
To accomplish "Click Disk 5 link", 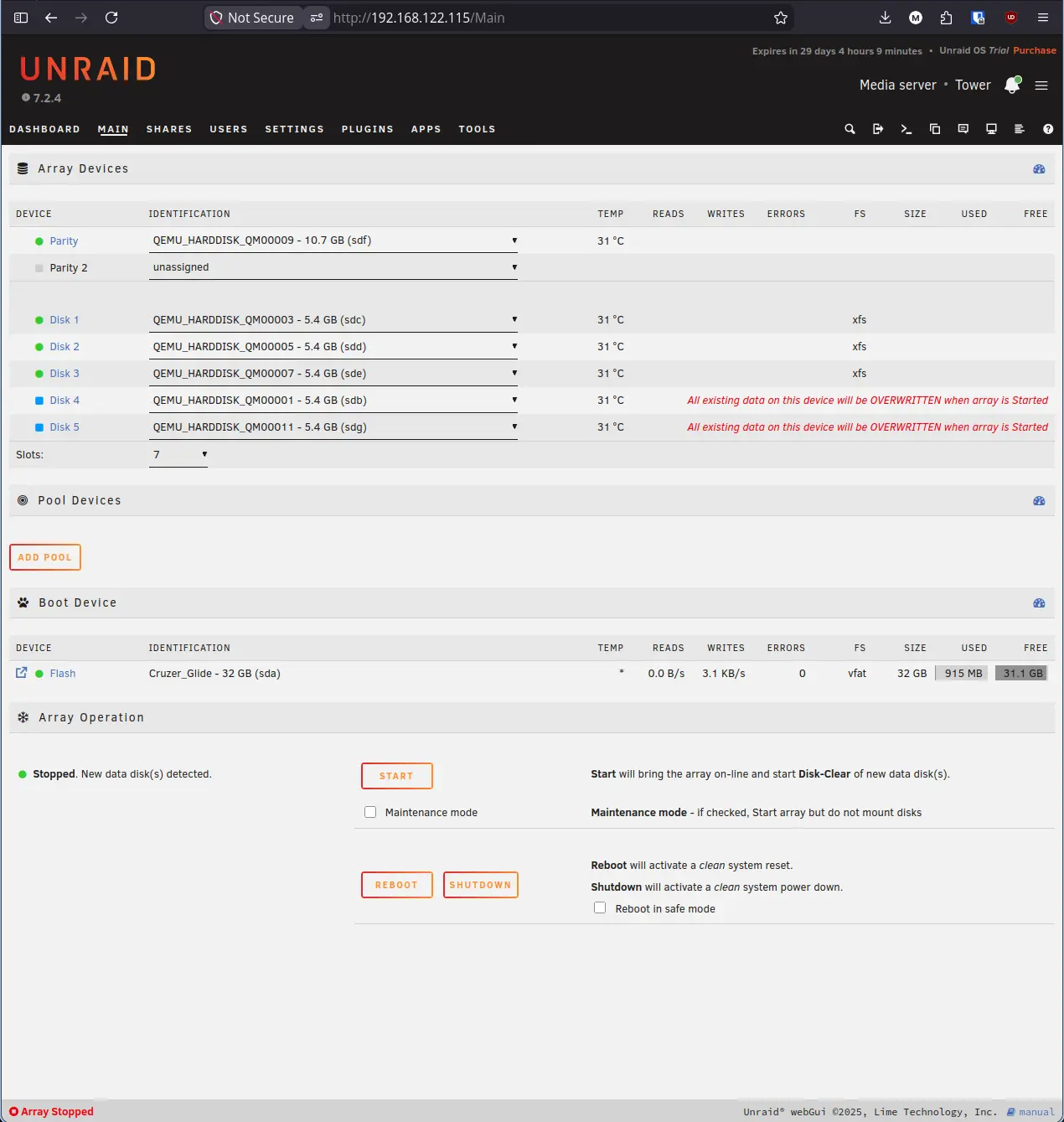I will [65, 427].
